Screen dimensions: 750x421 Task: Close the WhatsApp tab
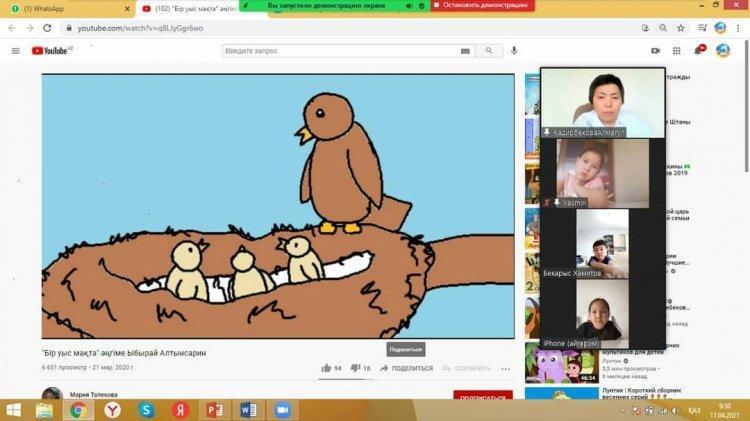tap(127, 9)
